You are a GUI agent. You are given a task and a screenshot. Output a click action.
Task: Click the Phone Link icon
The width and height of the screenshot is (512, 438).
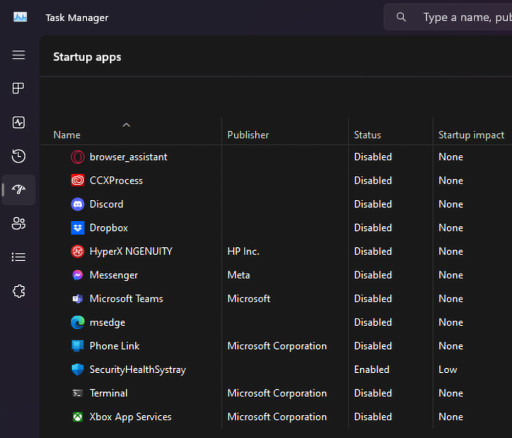(x=78, y=346)
